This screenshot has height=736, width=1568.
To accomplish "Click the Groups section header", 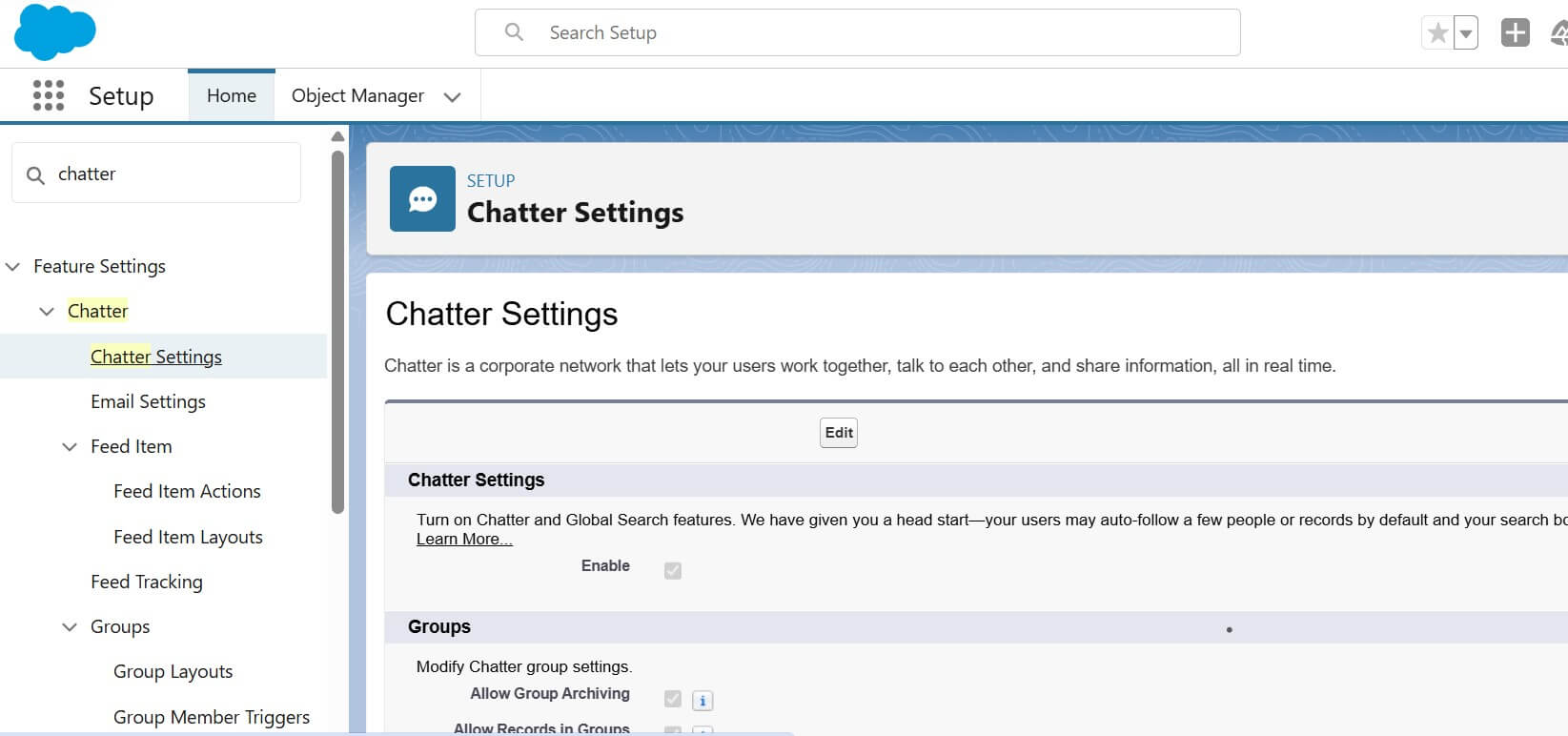I will click(439, 626).
